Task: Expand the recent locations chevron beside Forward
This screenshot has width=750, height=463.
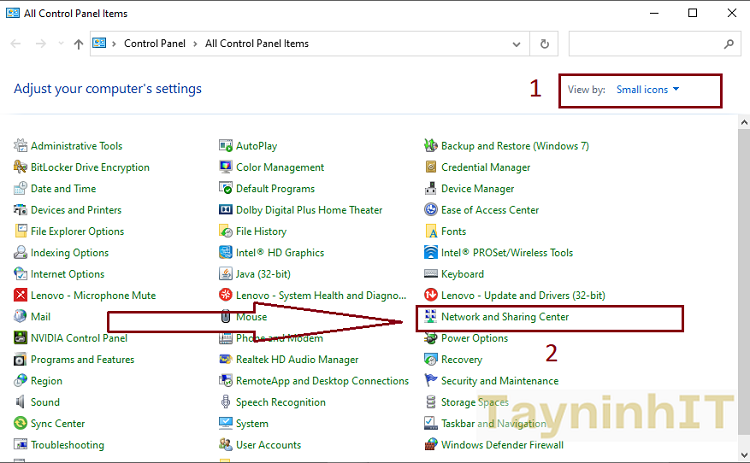Action: coord(61,44)
